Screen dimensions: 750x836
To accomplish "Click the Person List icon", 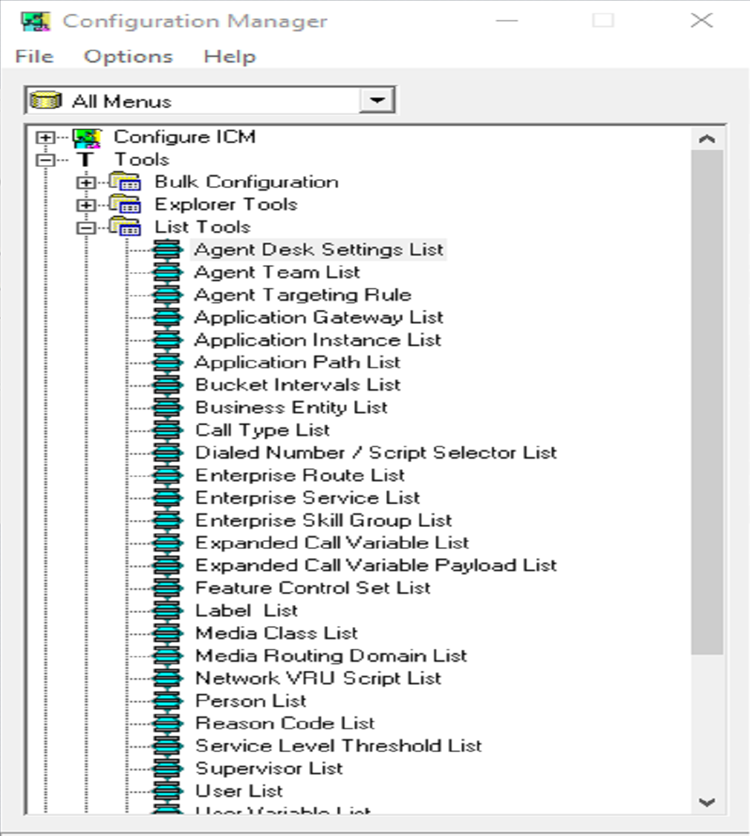I will point(167,701).
